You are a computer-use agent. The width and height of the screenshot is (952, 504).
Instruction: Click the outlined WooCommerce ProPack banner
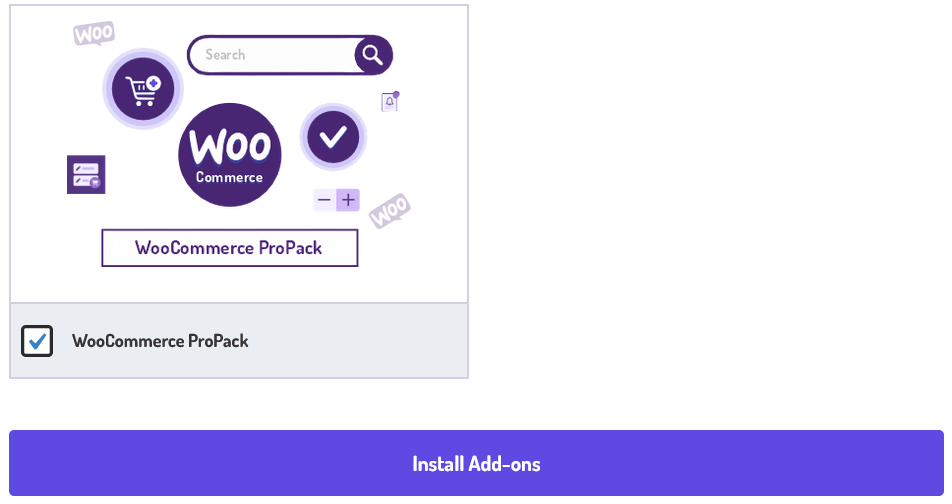(230, 248)
